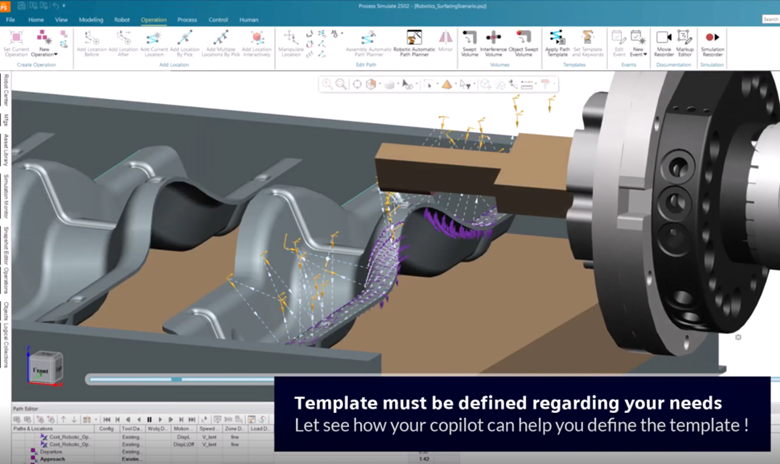Open the File menu
The width and height of the screenshot is (780, 464).
[x=11, y=19]
